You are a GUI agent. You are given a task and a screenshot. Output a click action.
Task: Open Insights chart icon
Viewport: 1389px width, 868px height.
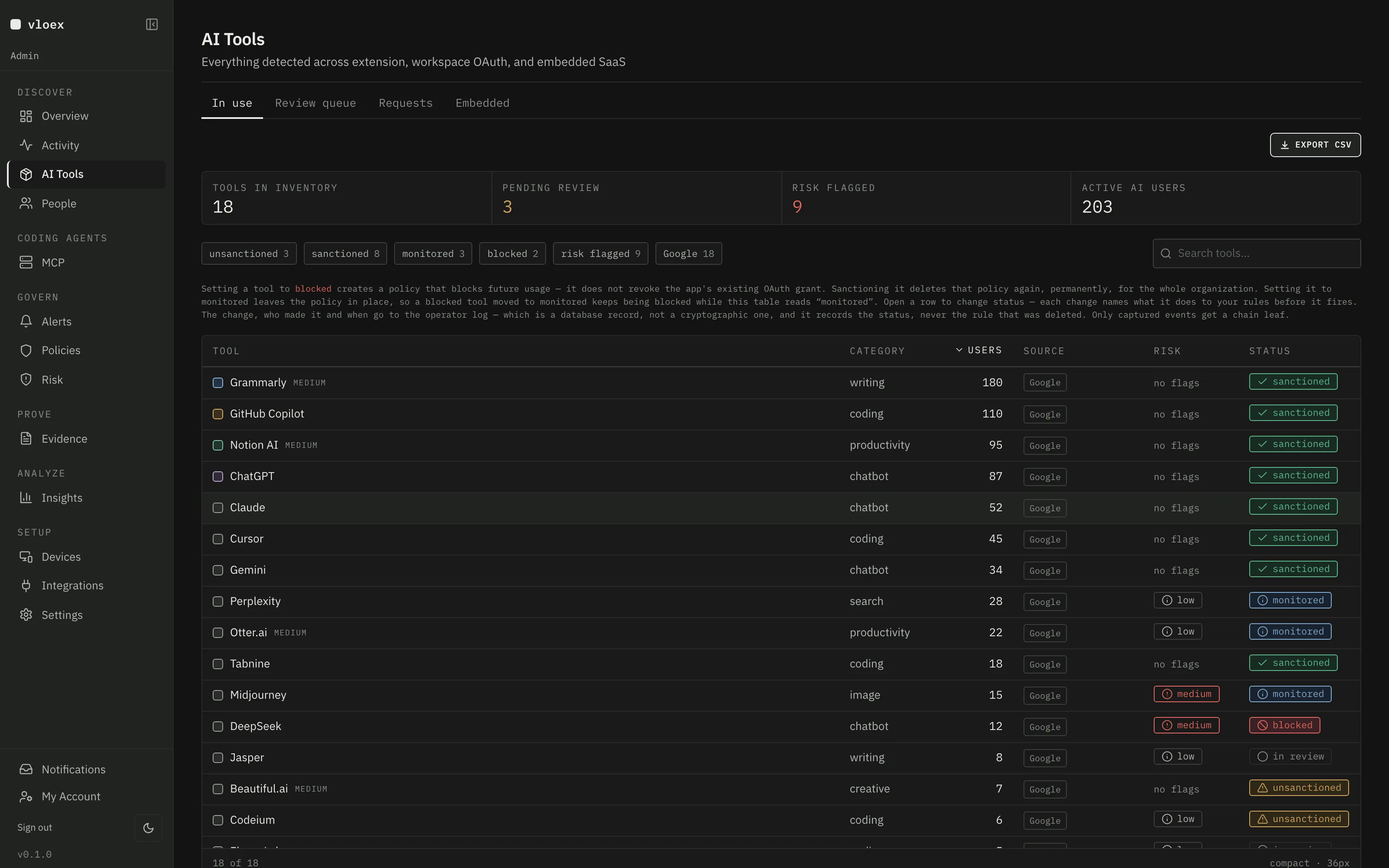pyautogui.click(x=26, y=498)
